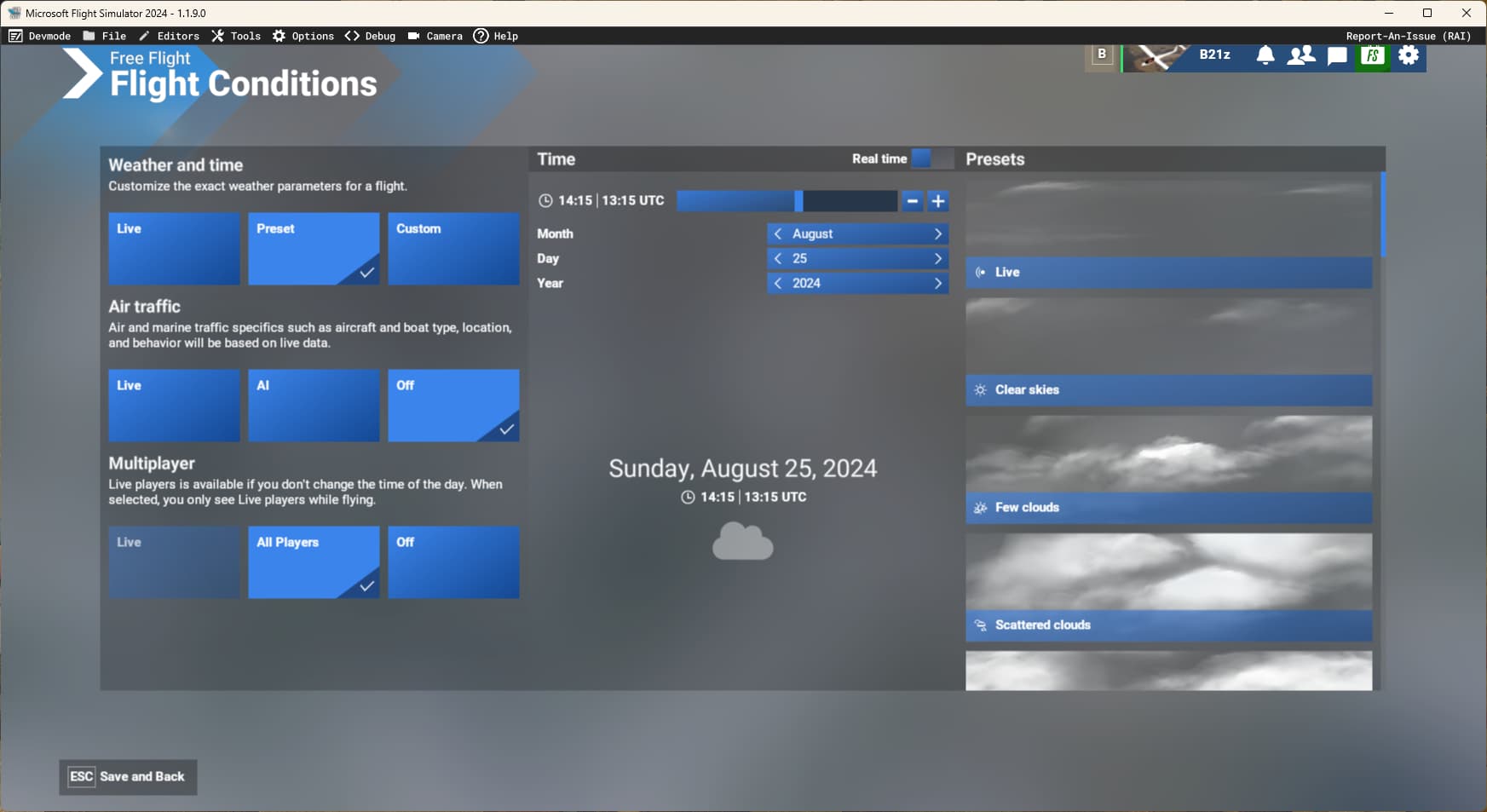
Task: Click the green FS marketplace icon
Action: pos(1373,55)
